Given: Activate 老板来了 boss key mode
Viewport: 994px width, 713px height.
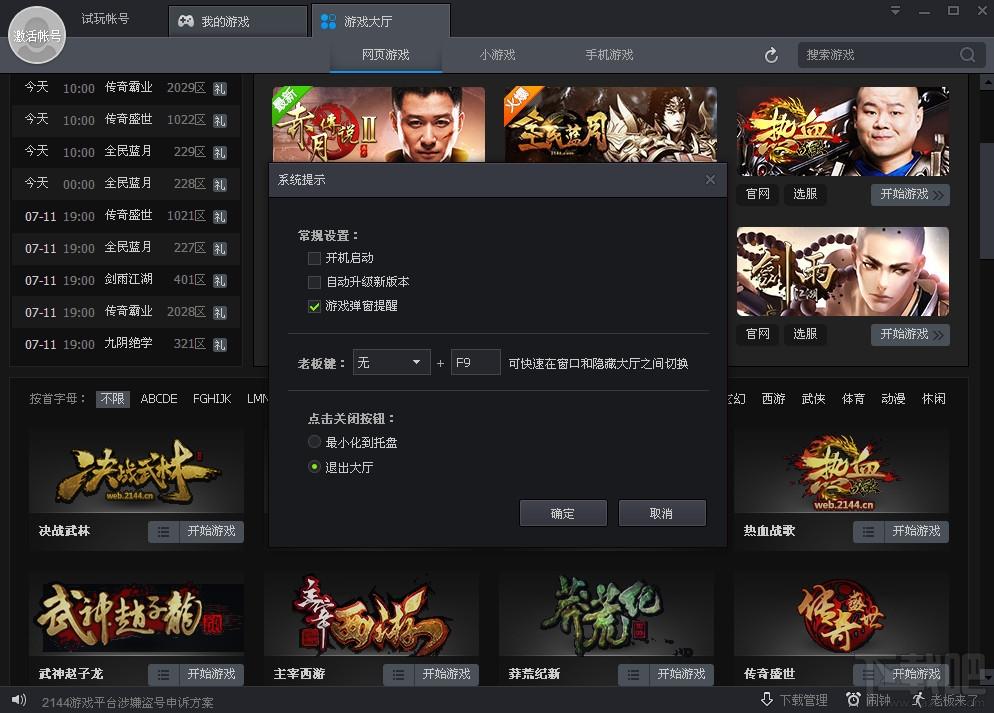Looking at the screenshot, I should (x=946, y=700).
